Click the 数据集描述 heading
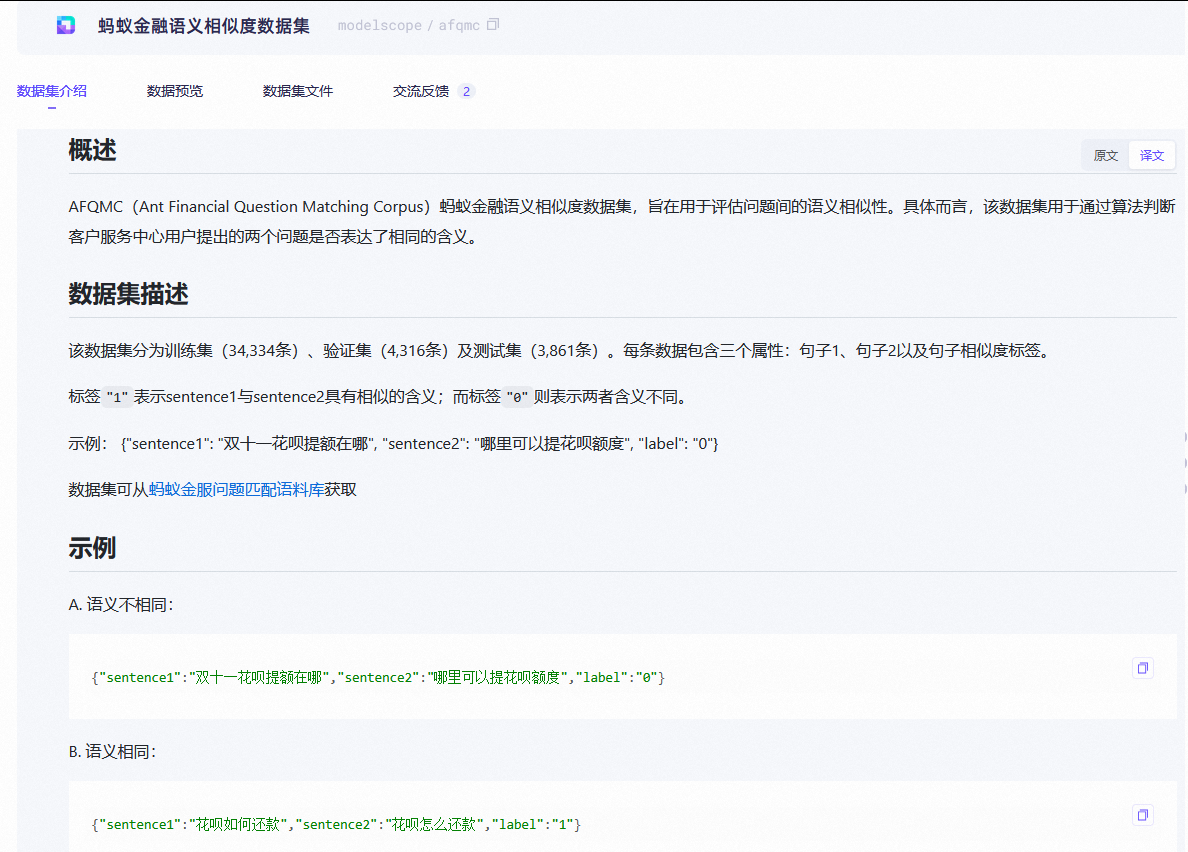Image resolution: width=1188 pixels, height=852 pixels. pos(128,294)
